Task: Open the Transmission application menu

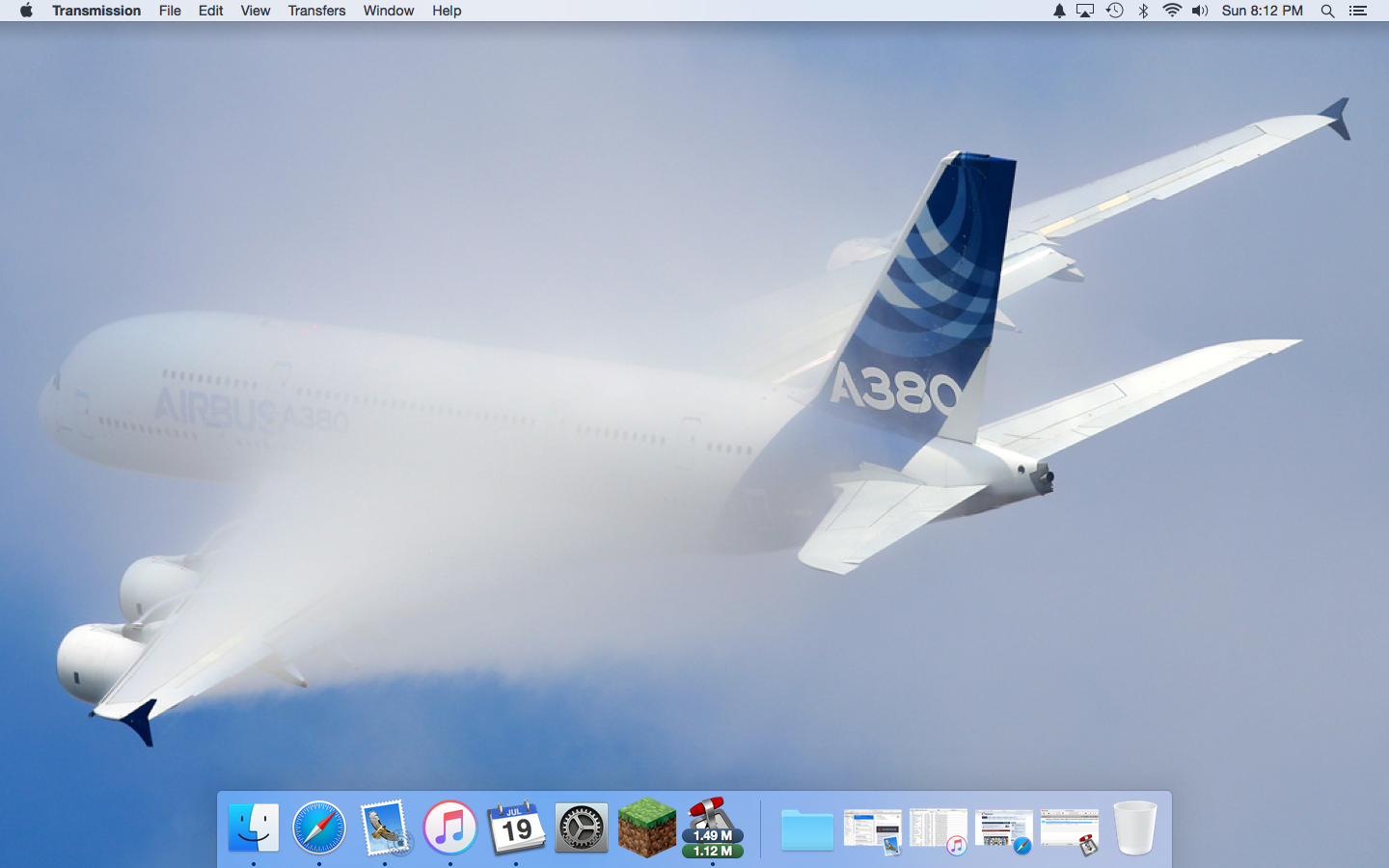Action: (x=96, y=11)
